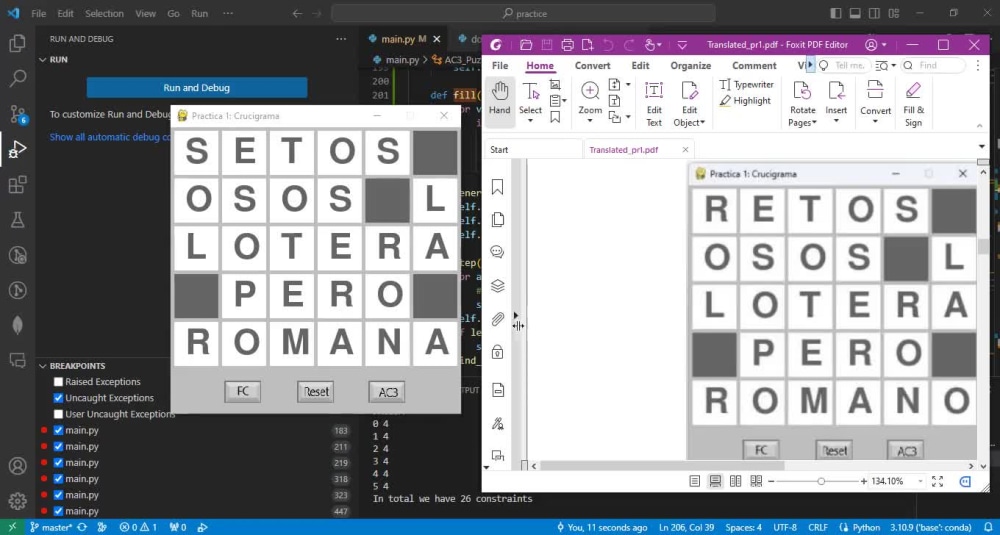Open the Bookmarks panel in Foxit sidebar
Image resolution: width=1000 pixels, height=535 pixels.
click(497, 186)
